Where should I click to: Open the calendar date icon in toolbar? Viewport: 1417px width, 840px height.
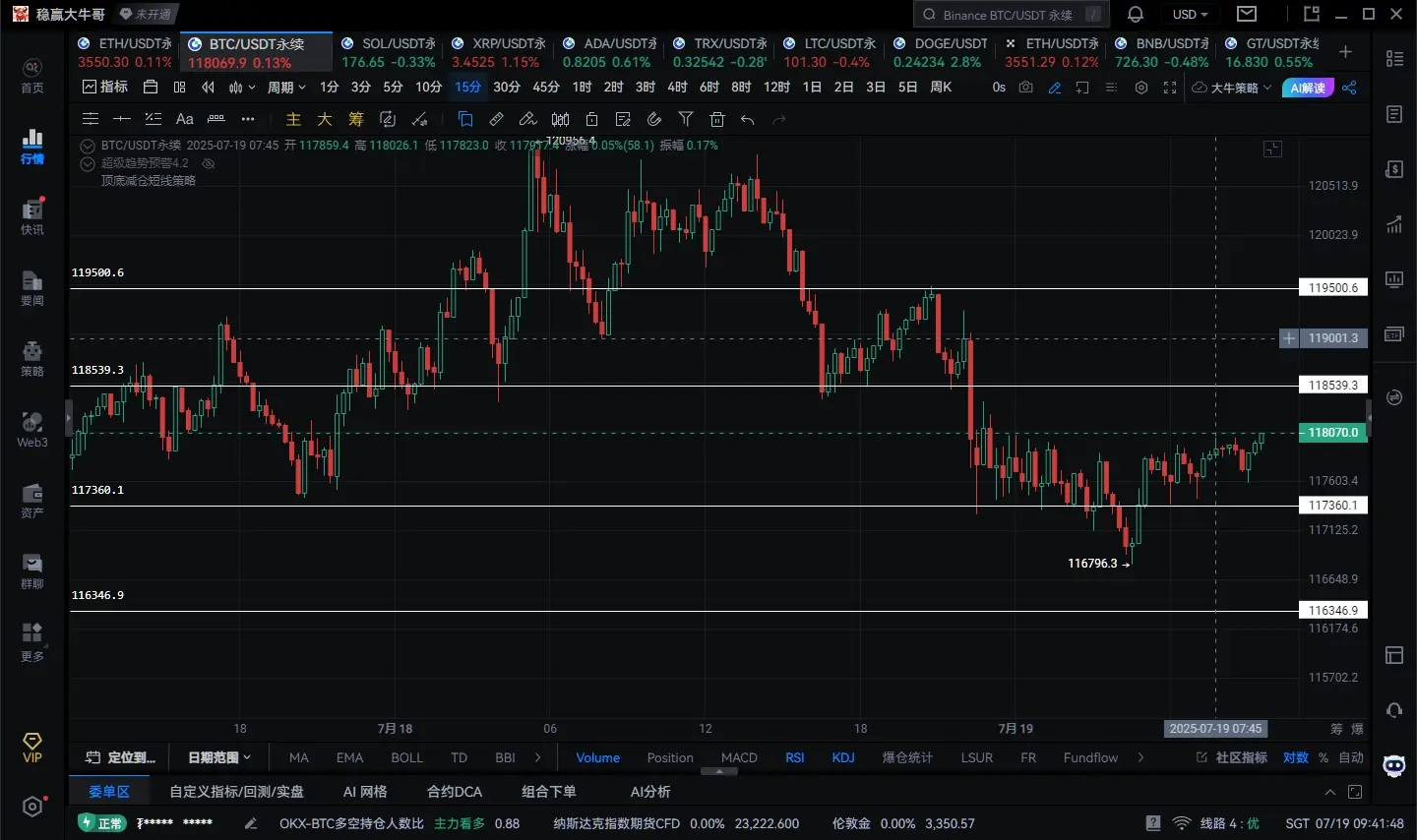tap(151, 88)
